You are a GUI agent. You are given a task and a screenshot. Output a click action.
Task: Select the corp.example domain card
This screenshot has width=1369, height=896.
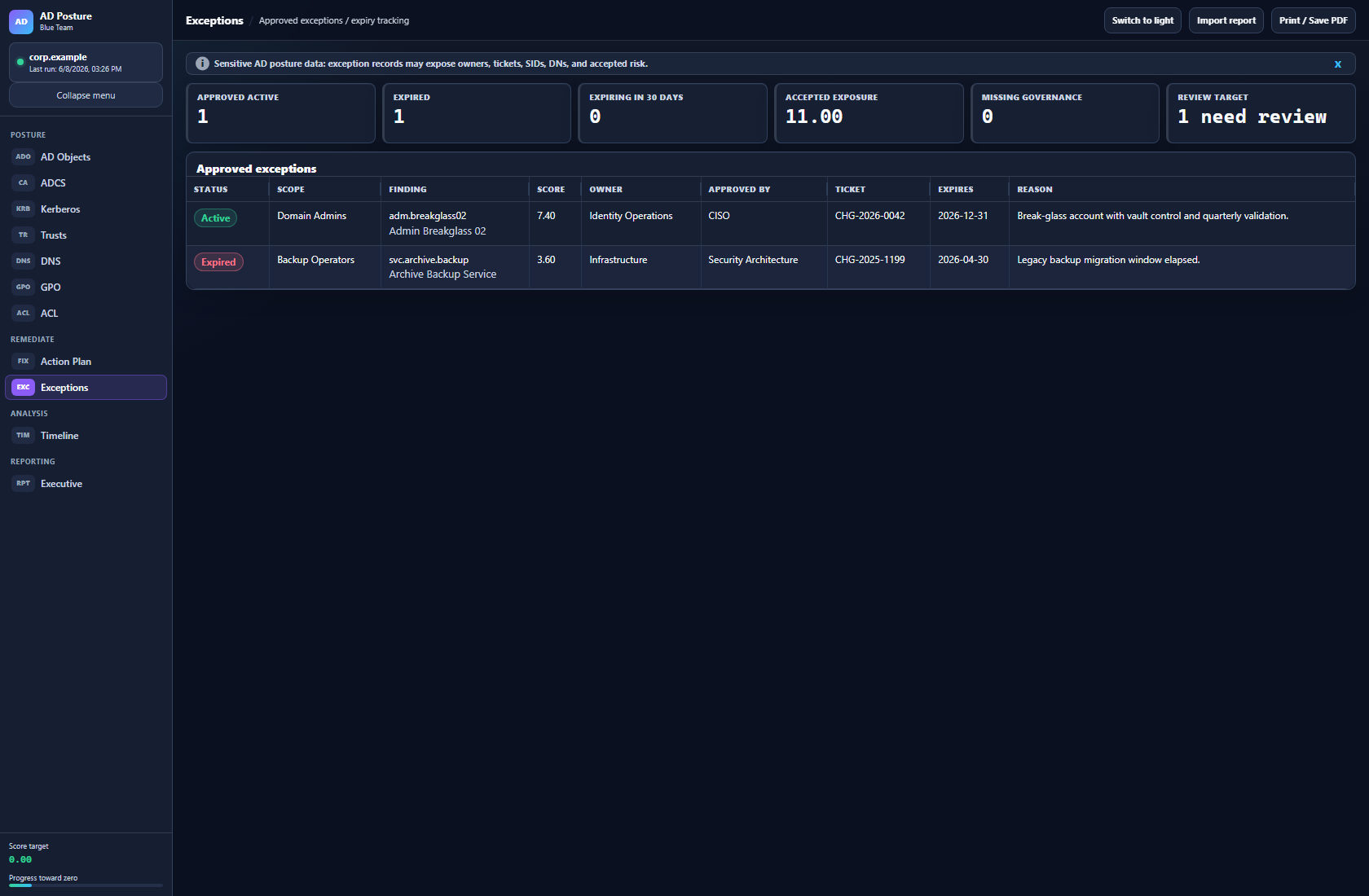[86, 63]
